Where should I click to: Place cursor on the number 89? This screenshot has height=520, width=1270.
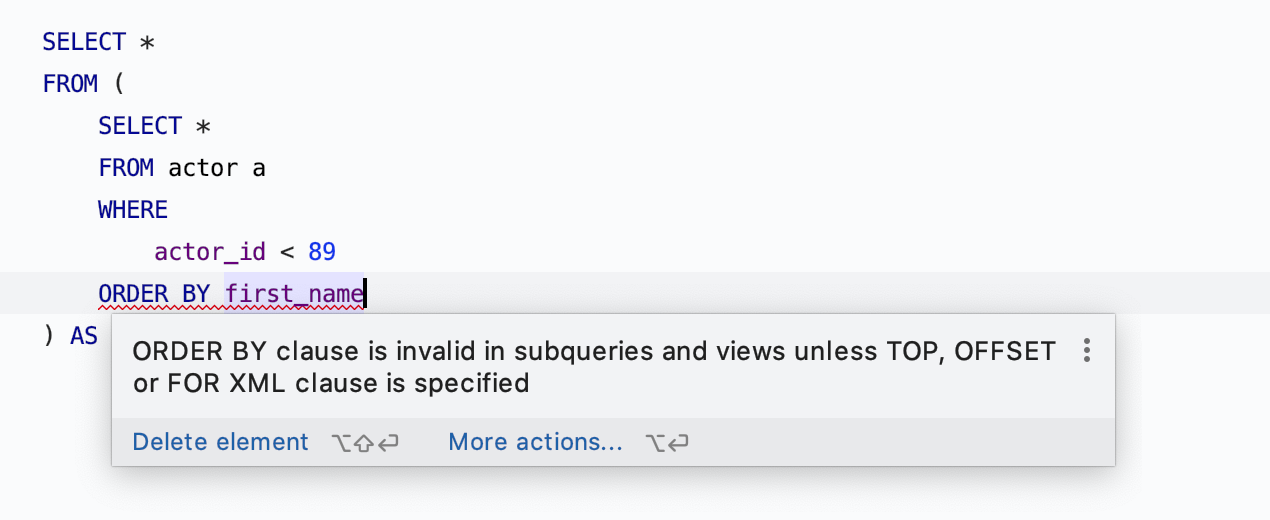322,252
